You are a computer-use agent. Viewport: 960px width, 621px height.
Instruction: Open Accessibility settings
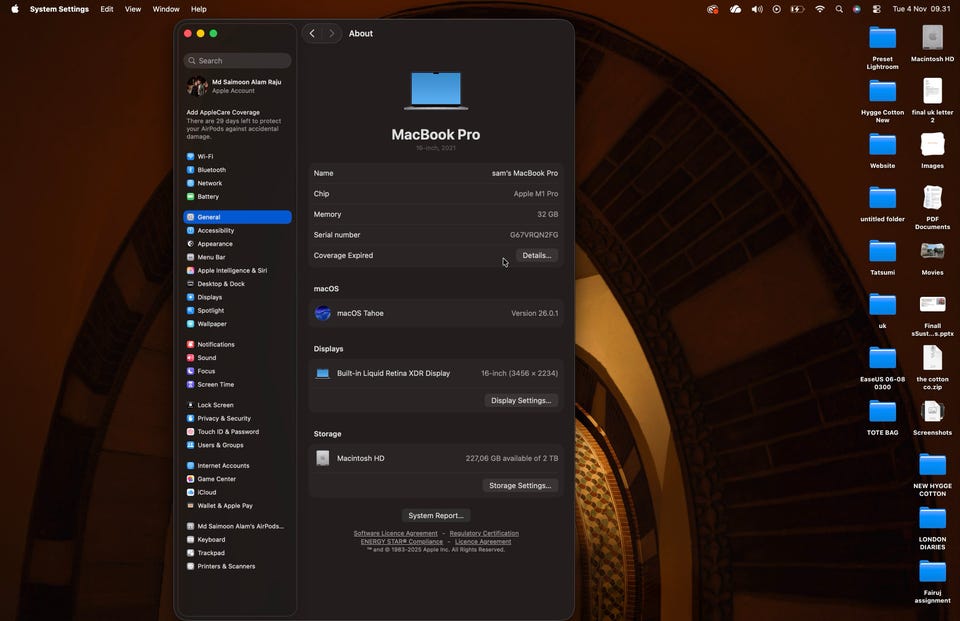[x=215, y=231]
